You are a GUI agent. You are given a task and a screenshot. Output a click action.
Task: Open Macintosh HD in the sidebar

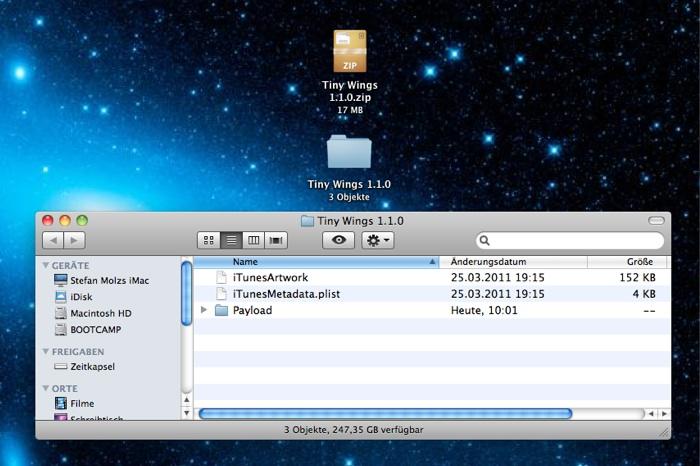[93, 313]
